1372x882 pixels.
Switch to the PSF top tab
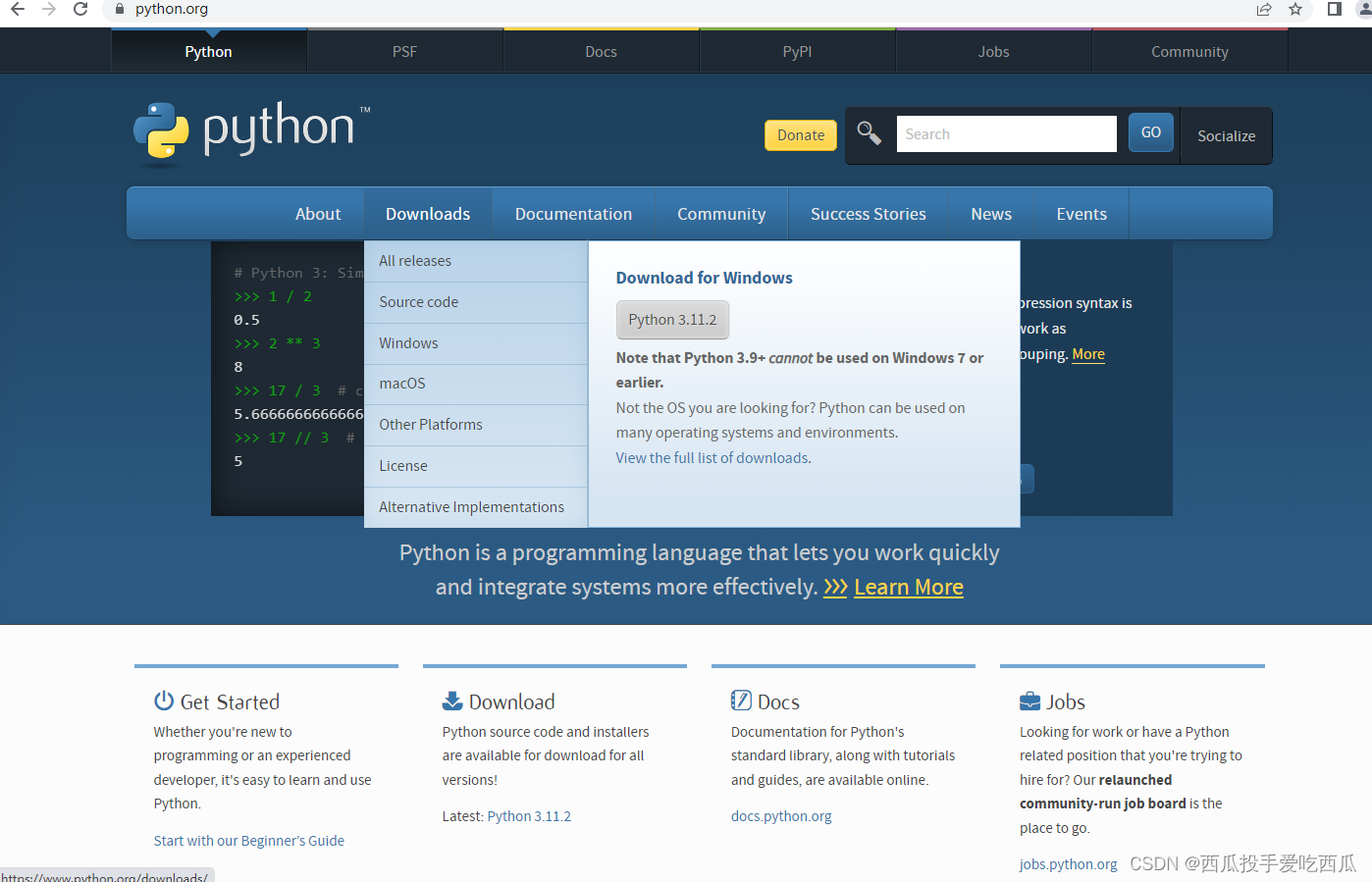[405, 51]
